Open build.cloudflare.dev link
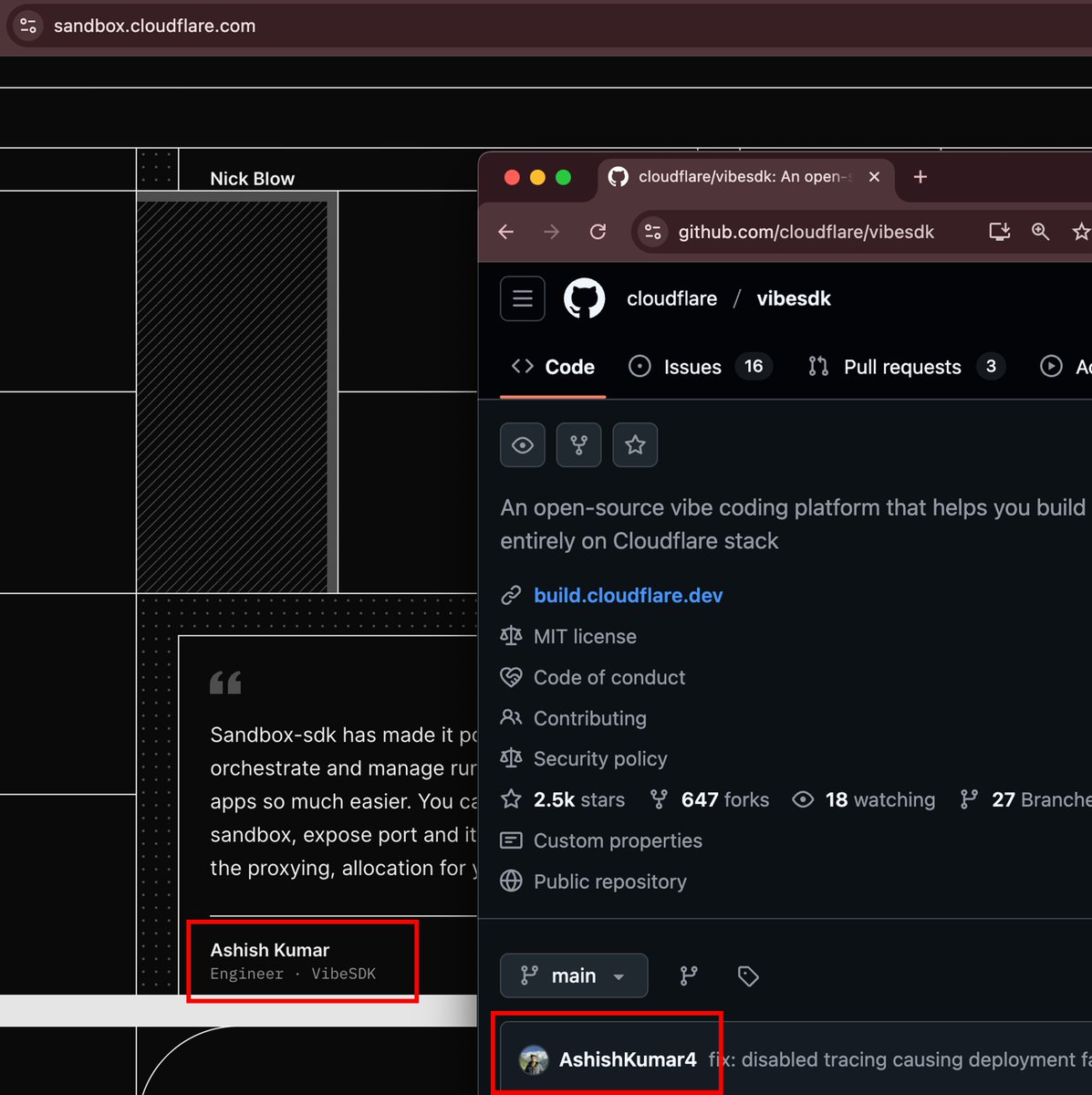This screenshot has height=1095, width=1092. pyautogui.click(x=629, y=595)
